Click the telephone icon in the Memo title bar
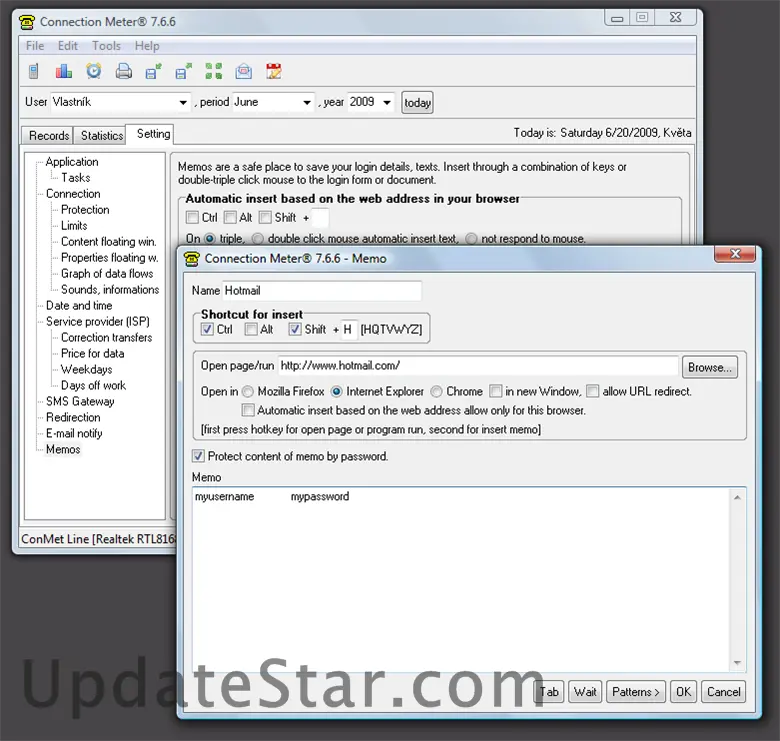The width and height of the screenshot is (780, 741). [x=192, y=259]
